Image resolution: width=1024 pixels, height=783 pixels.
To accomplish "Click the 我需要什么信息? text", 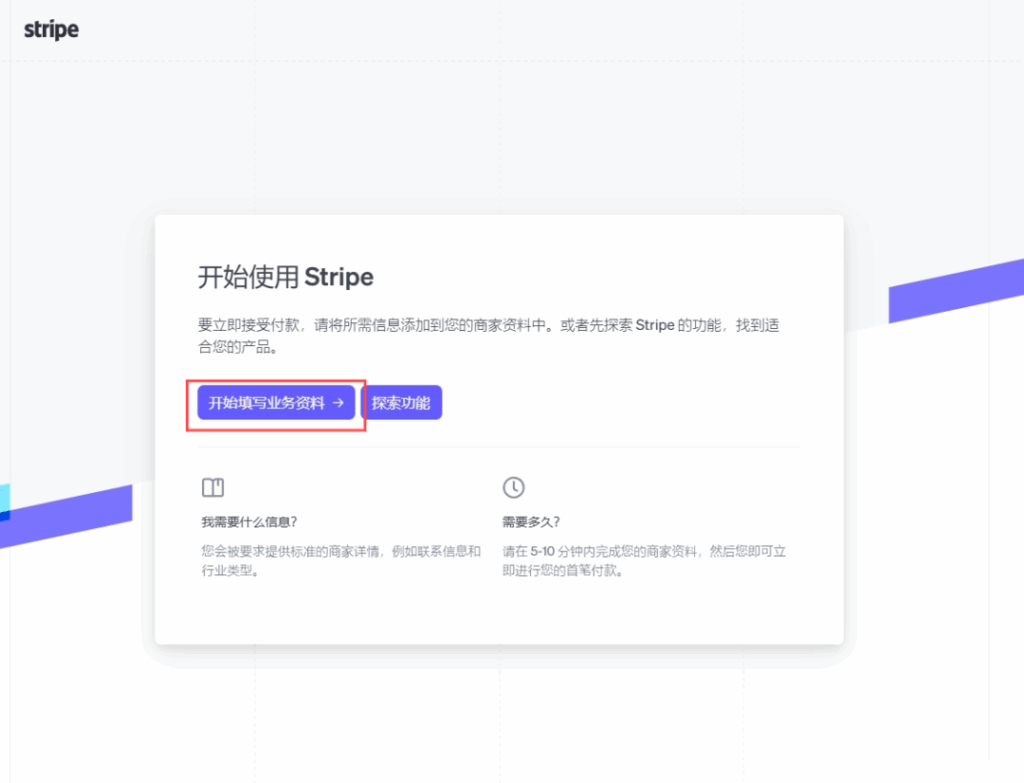I will [249, 522].
